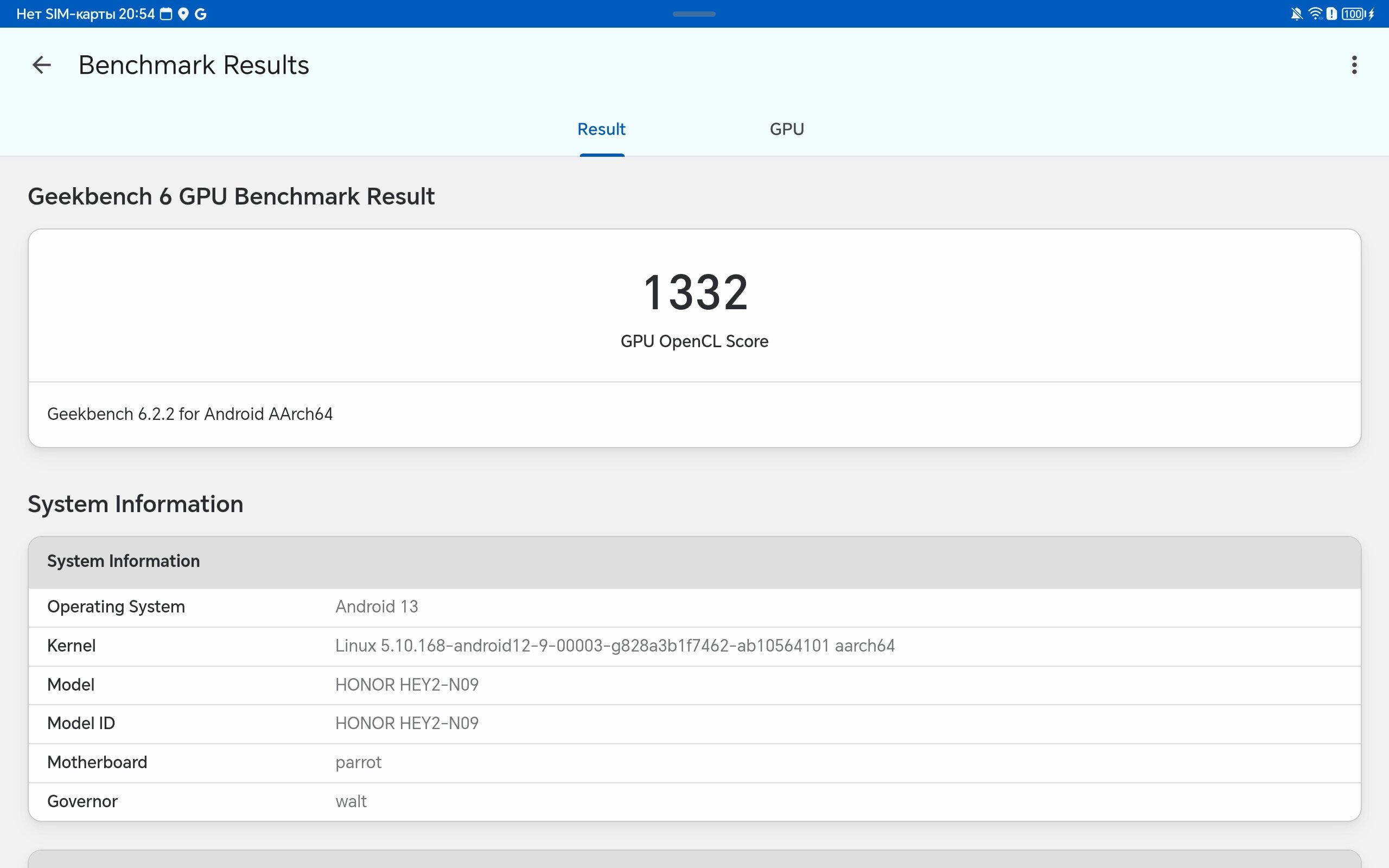Tap the Motherboard value parrot
1389x868 pixels.
pyautogui.click(x=358, y=762)
